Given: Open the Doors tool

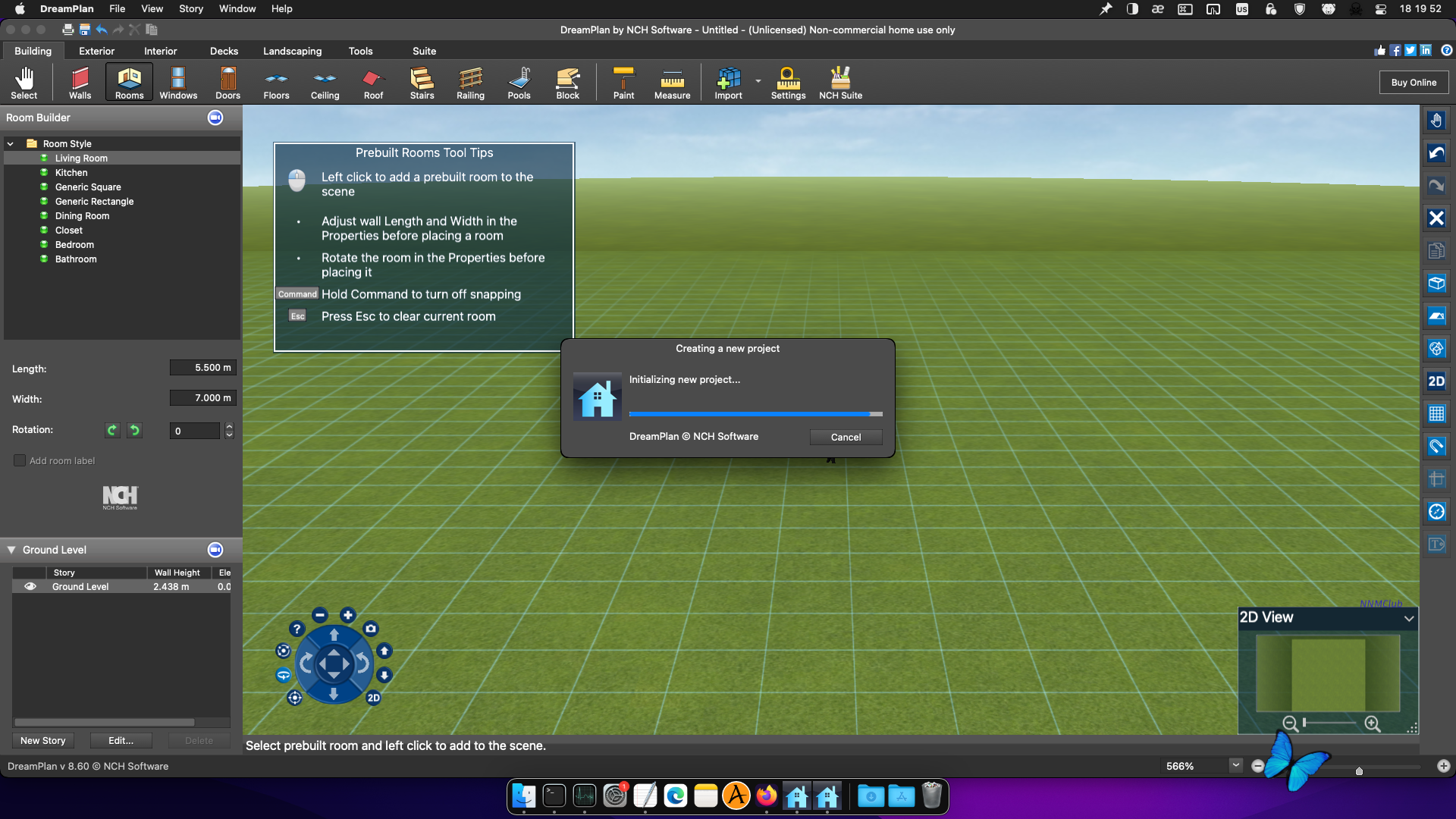Looking at the screenshot, I should tap(227, 83).
